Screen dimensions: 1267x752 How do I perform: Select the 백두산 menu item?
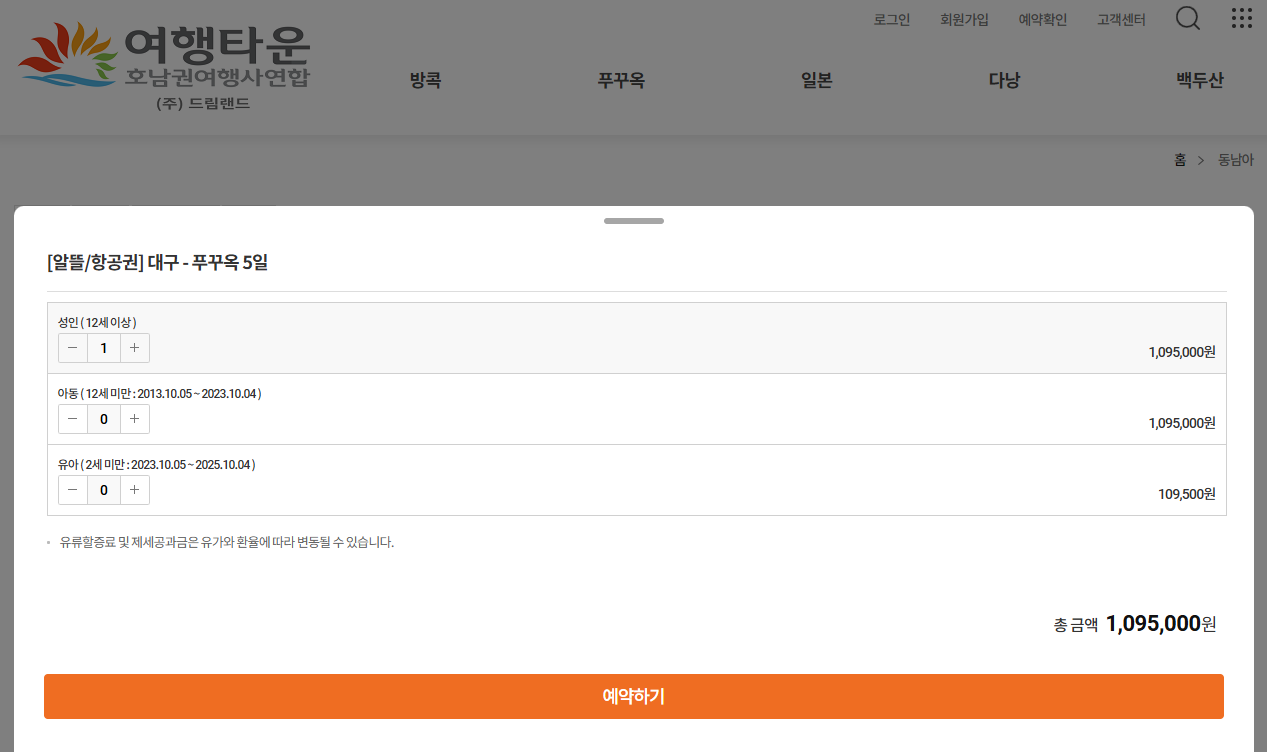point(1199,81)
